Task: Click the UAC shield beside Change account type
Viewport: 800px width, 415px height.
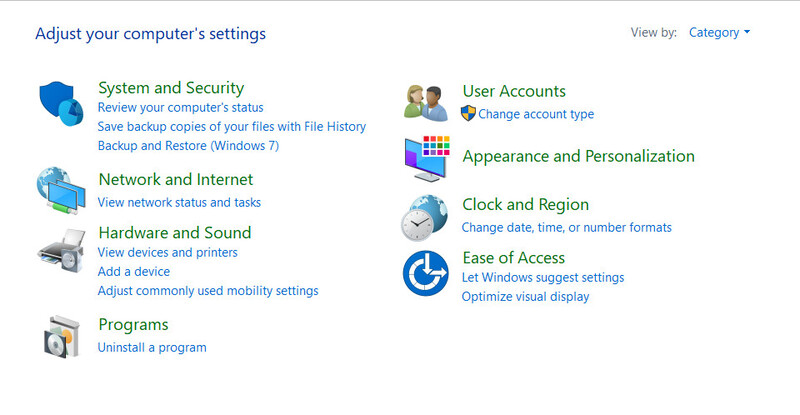Action: tap(468, 113)
